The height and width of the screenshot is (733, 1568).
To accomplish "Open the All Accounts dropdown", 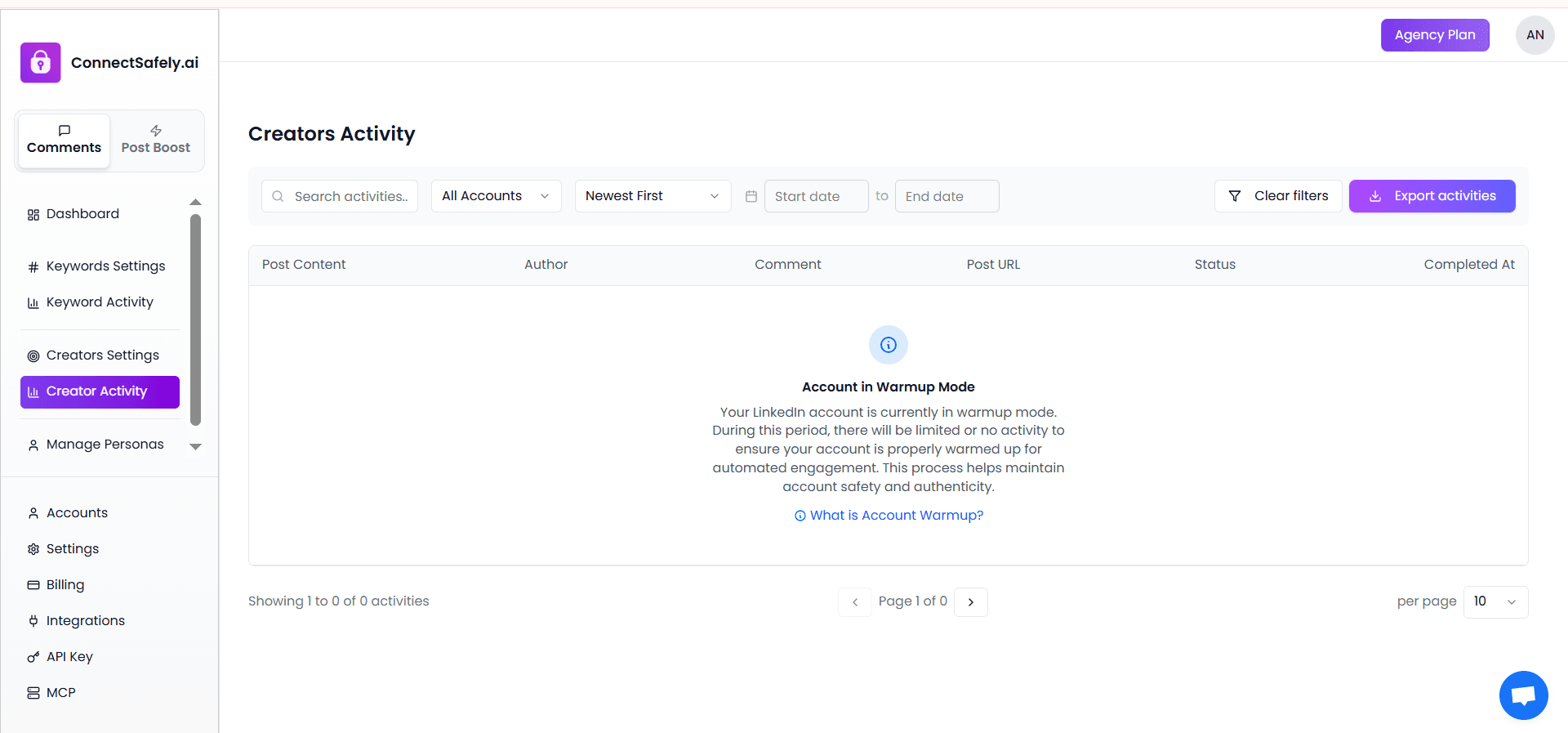I will click(497, 196).
